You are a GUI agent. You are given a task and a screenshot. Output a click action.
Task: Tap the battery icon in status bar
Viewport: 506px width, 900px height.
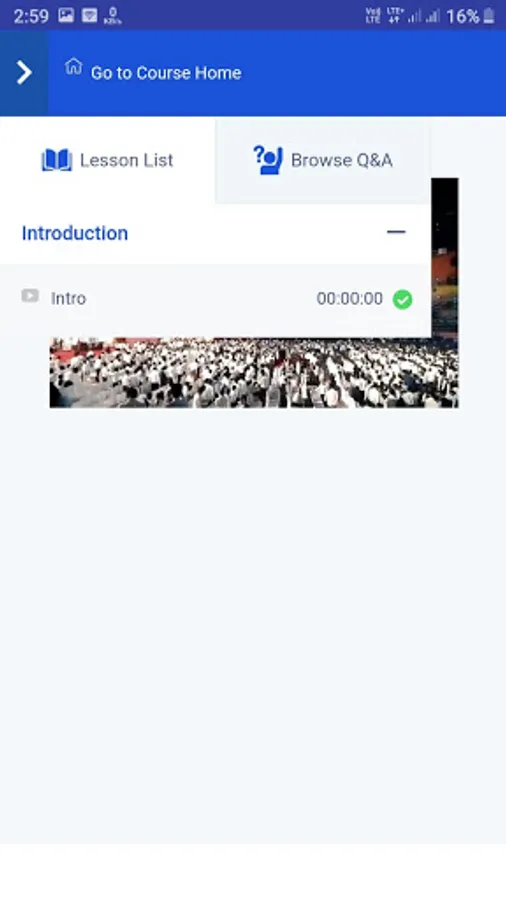(x=489, y=15)
